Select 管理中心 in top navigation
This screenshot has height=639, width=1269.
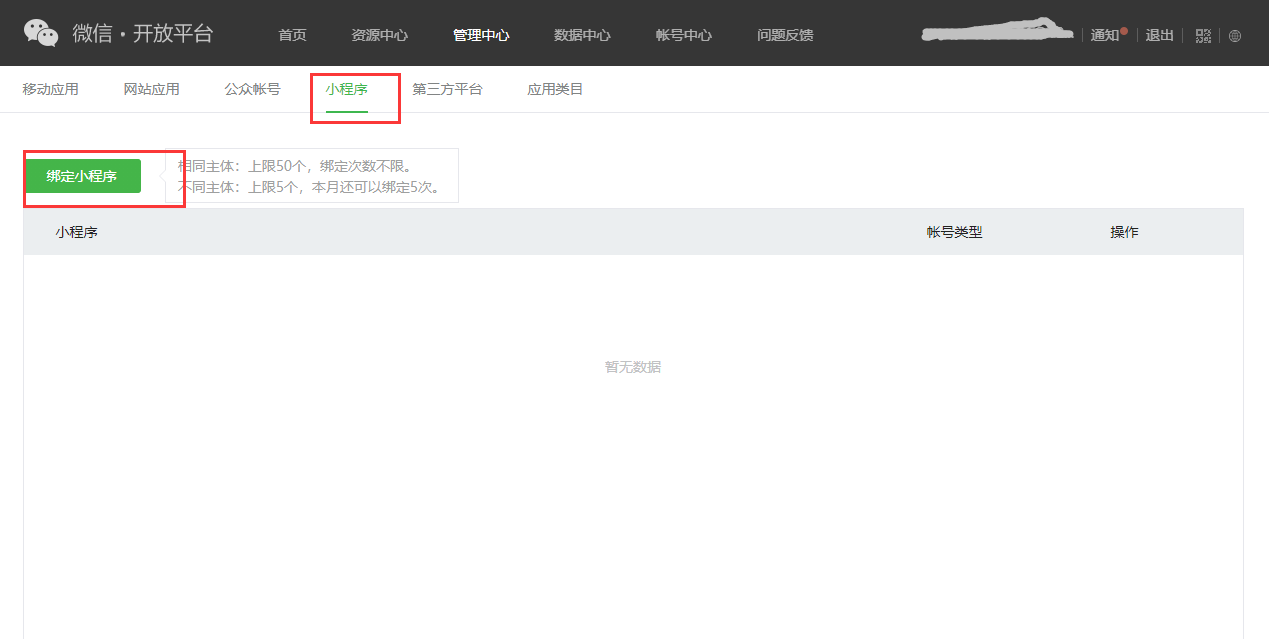pyautogui.click(x=481, y=35)
